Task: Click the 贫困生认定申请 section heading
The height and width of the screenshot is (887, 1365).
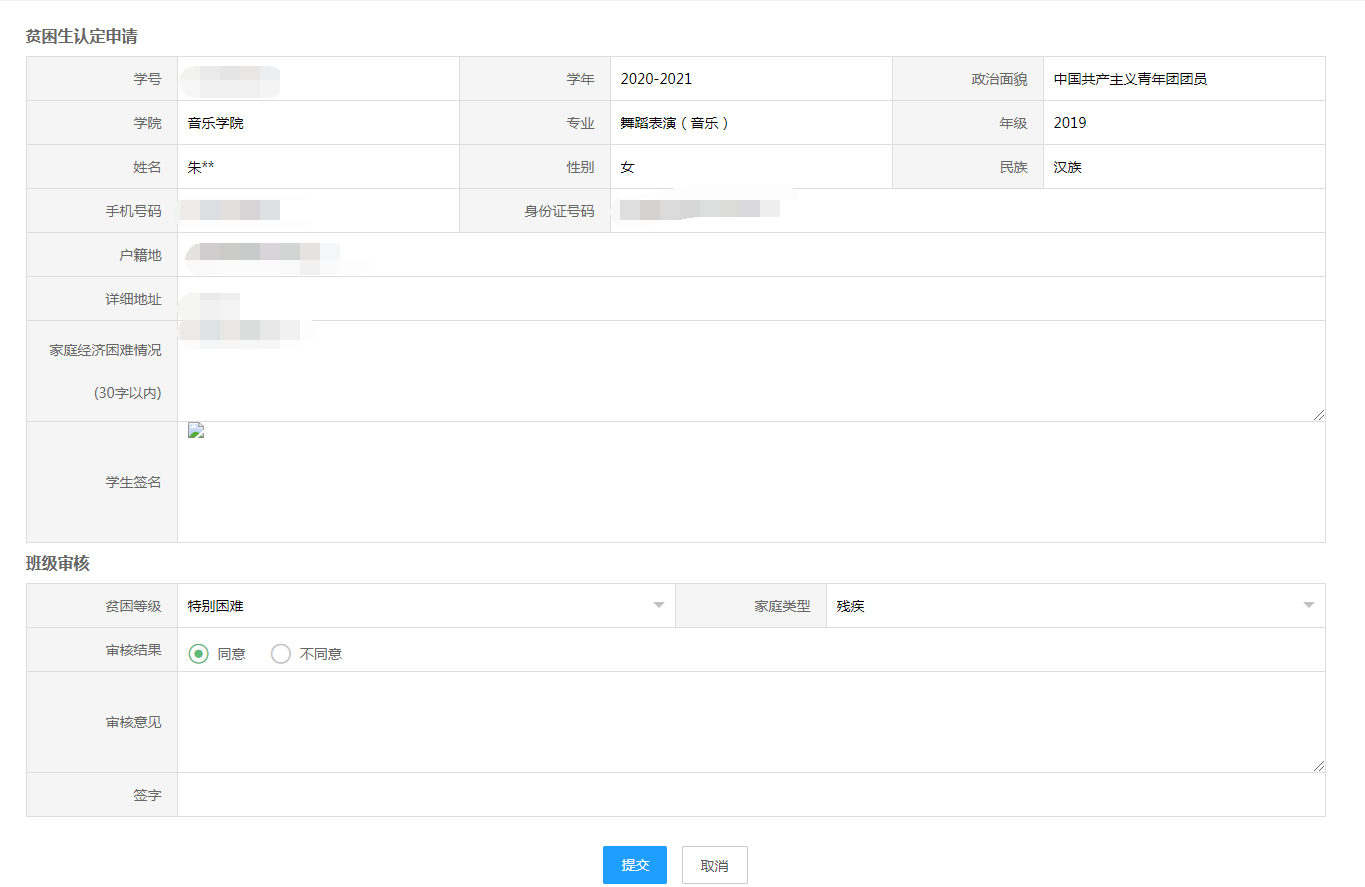Action: click(81, 37)
